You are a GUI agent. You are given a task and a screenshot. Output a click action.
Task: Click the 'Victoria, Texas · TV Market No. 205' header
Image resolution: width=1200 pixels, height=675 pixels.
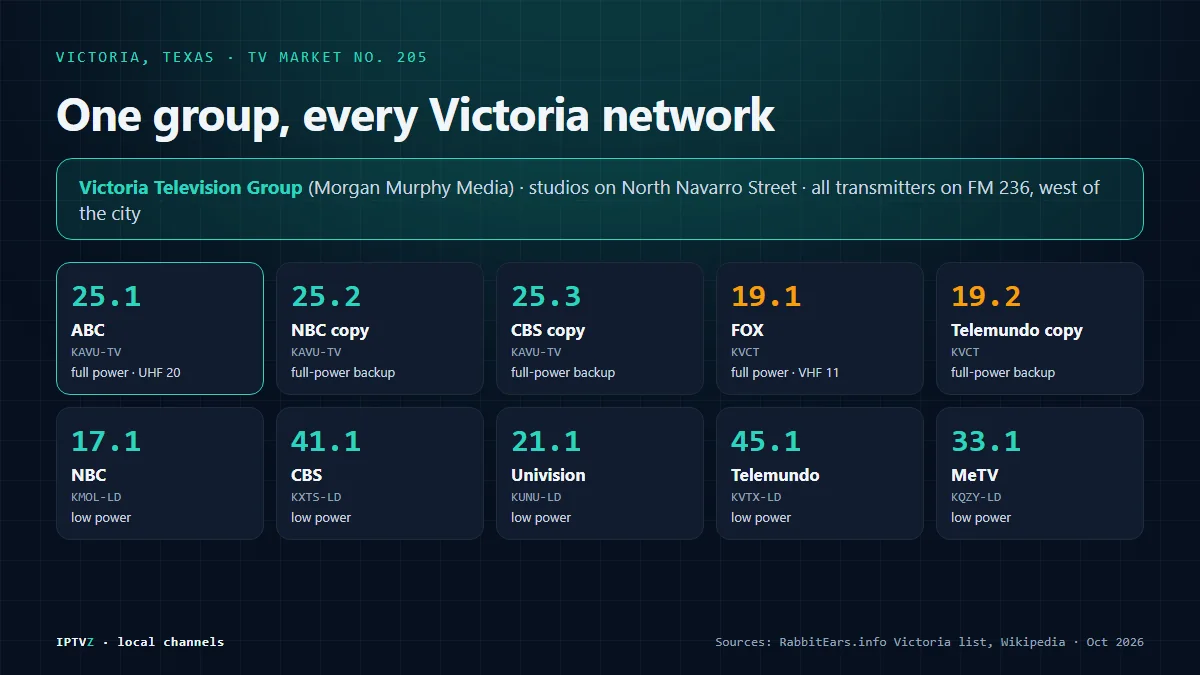(x=242, y=57)
